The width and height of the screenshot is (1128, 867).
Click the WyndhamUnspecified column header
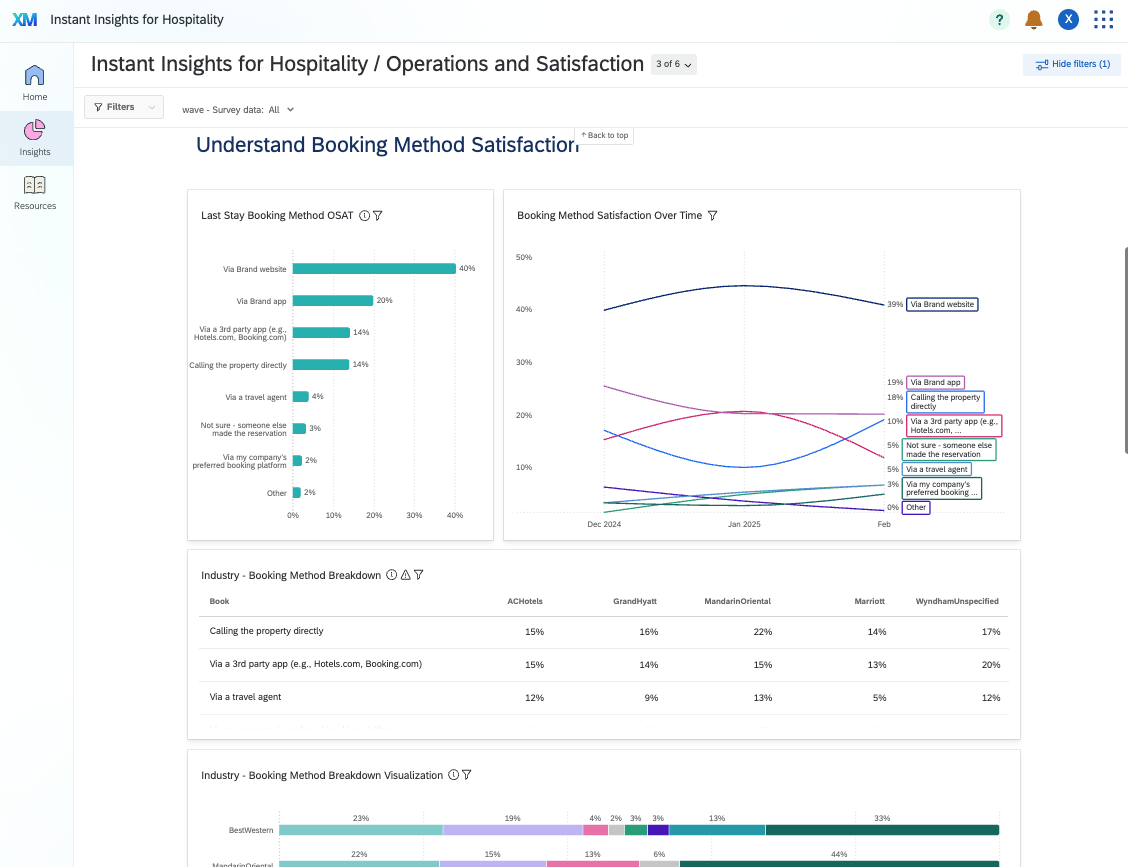click(x=957, y=602)
